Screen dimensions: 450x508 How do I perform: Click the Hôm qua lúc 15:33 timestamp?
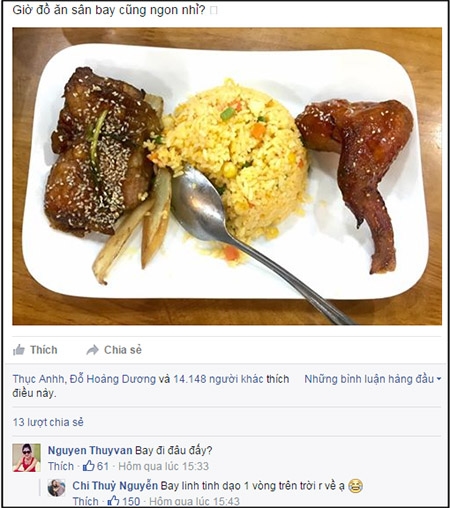click(163, 466)
